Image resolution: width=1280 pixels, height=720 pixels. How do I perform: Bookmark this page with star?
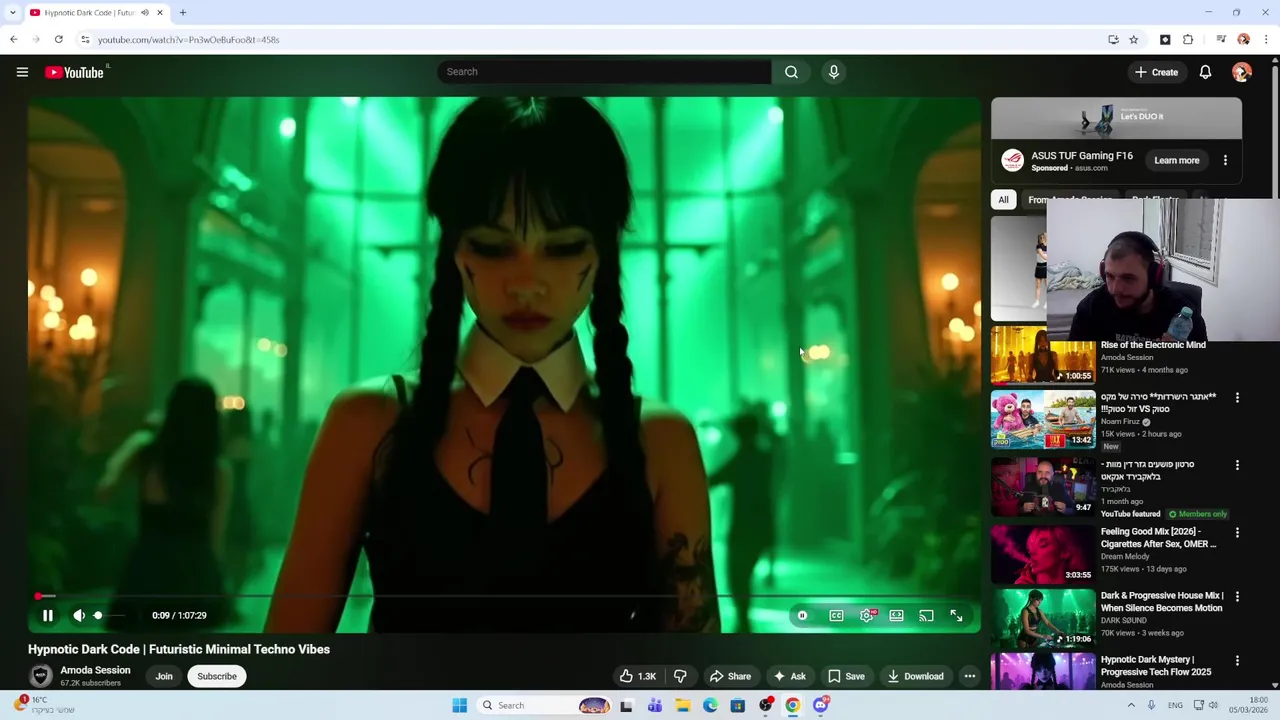point(1133,39)
